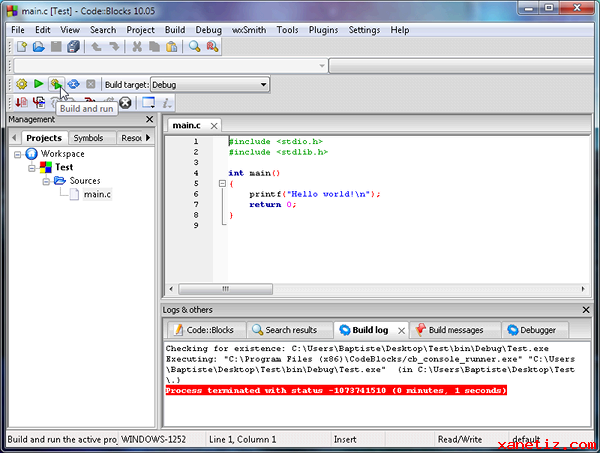Open the Tools menu
This screenshot has width=600, height=453.
click(x=287, y=30)
